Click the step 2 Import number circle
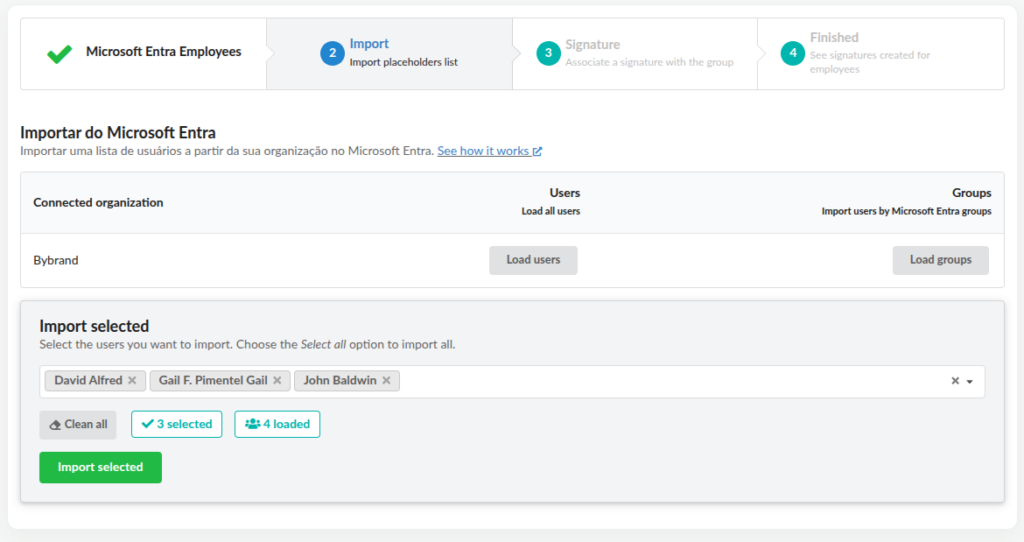This screenshot has height=542, width=1024. pos(332,53)
